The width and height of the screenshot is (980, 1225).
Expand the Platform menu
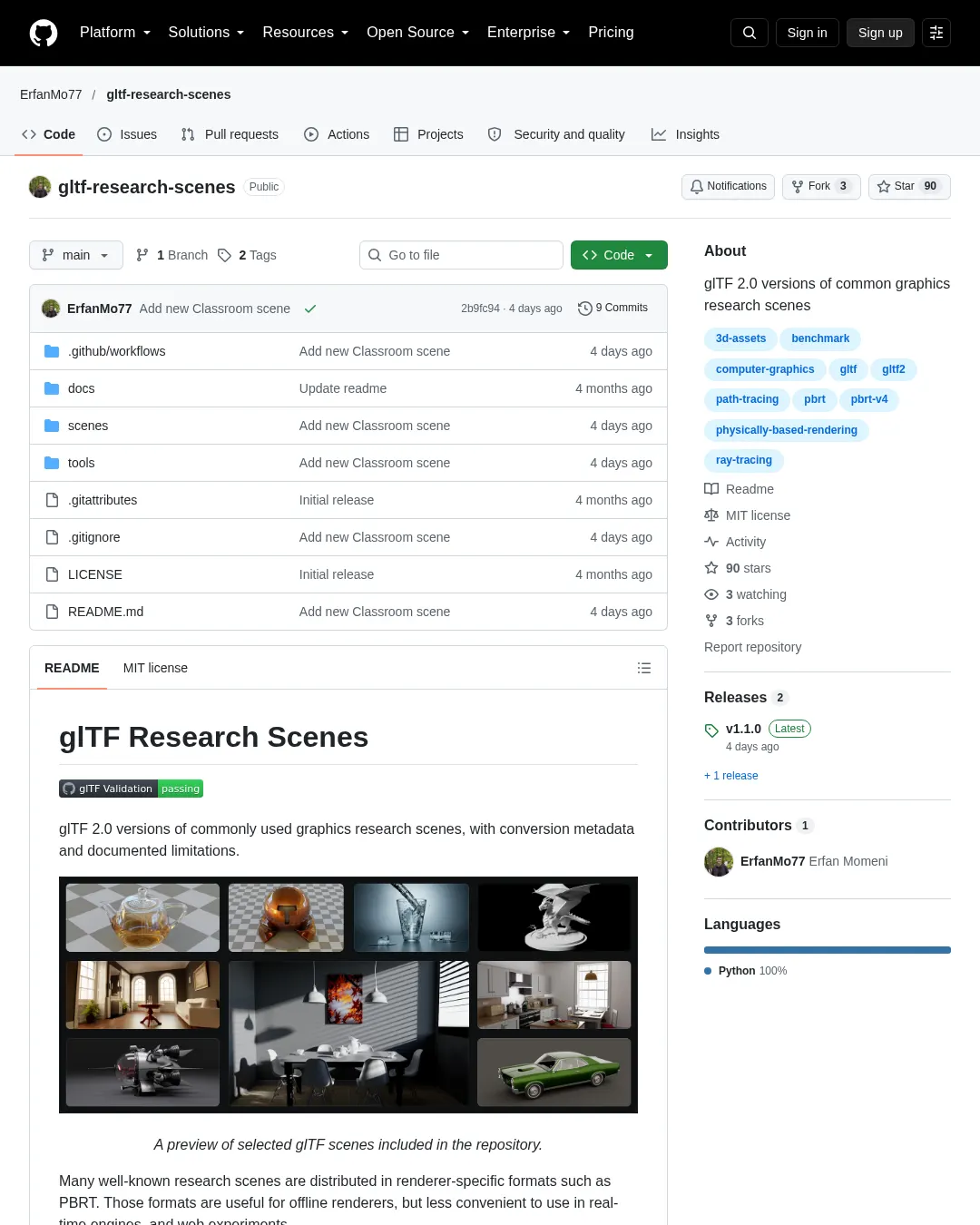[115, 33]
